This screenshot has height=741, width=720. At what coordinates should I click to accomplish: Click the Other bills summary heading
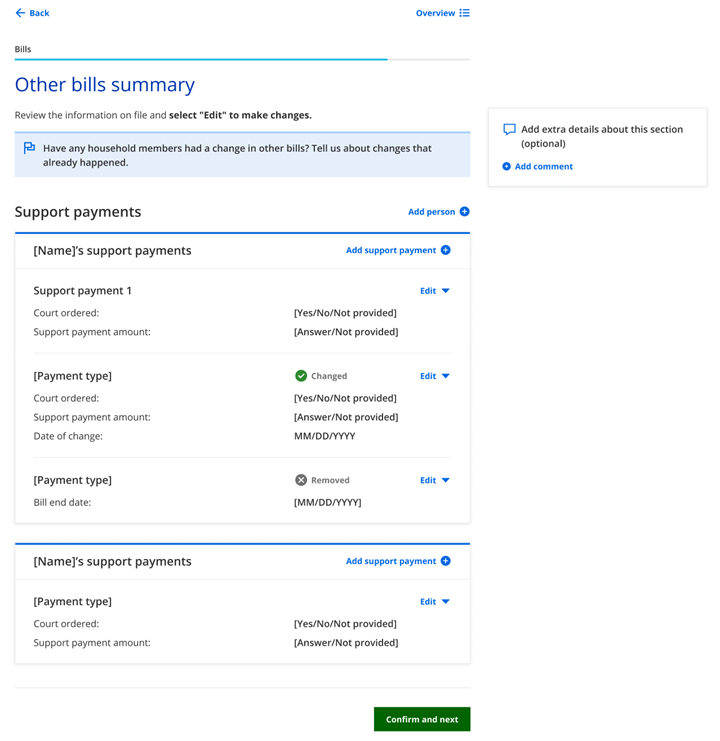click(105, 85)
